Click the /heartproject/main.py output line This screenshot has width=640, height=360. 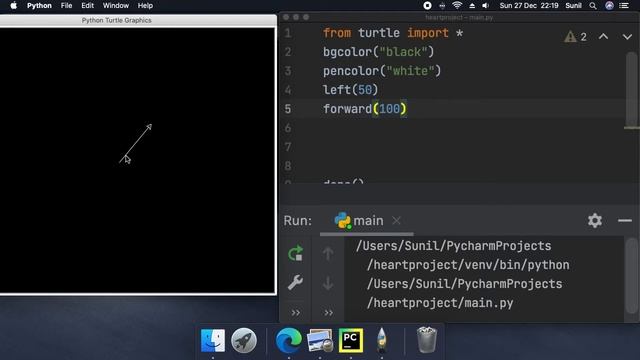coord(440,303)
